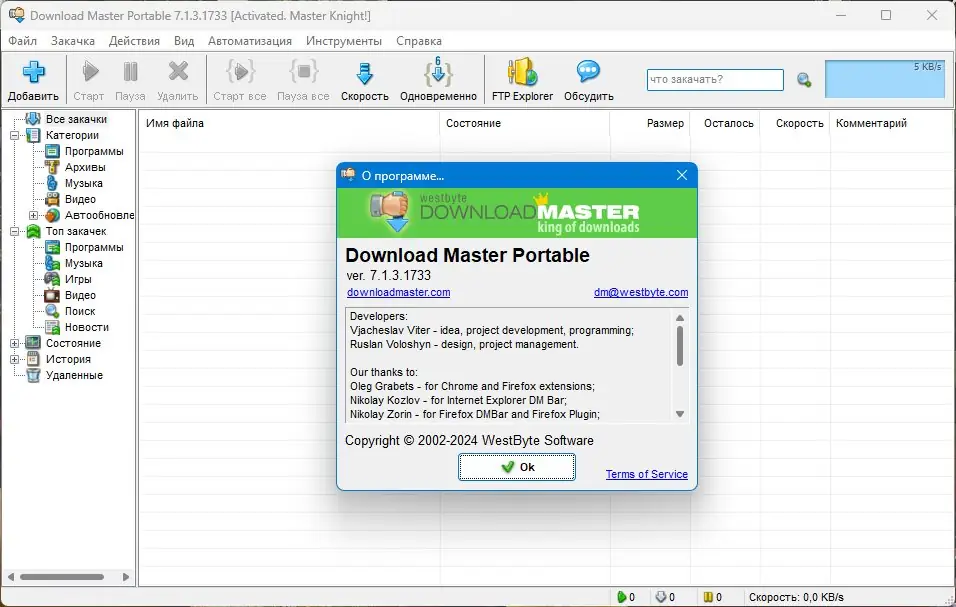Expand the Автообновление tree node
956x607 pixels.
pos(34,215)
